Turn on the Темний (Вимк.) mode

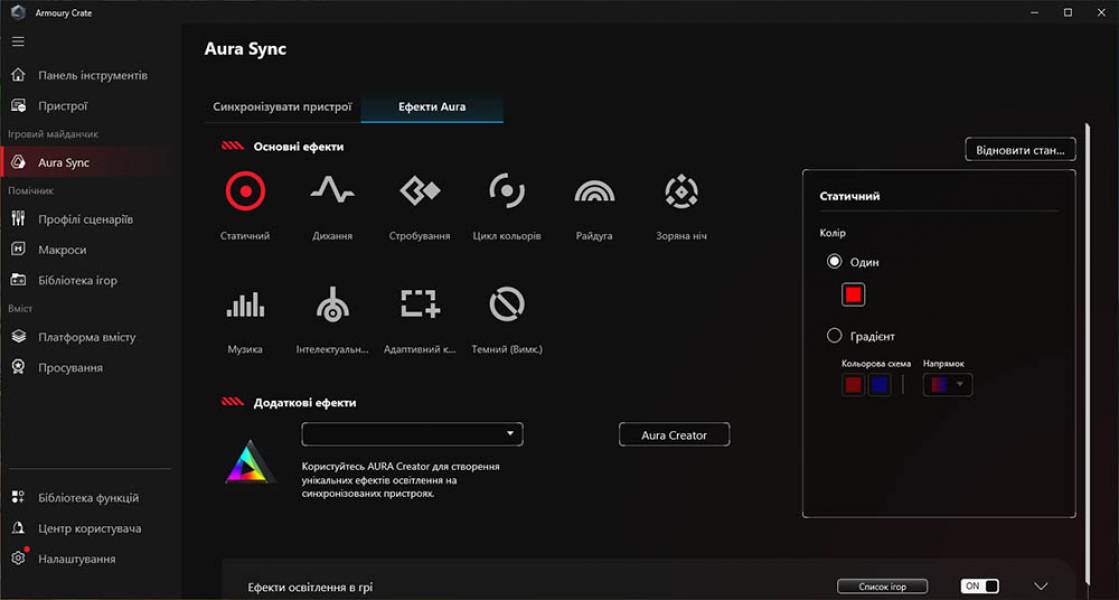tap(506, 305)
